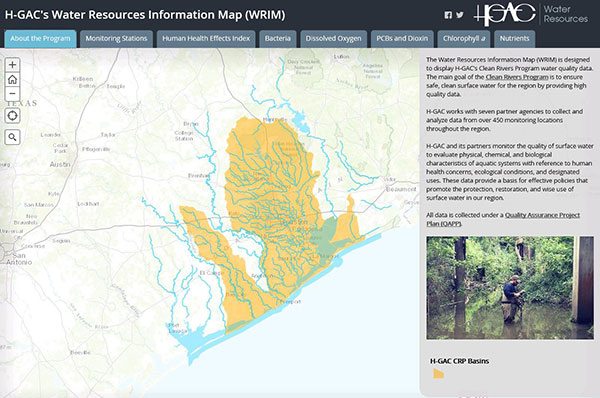Click the field sampling photo thumbnail

click(510, 287)
